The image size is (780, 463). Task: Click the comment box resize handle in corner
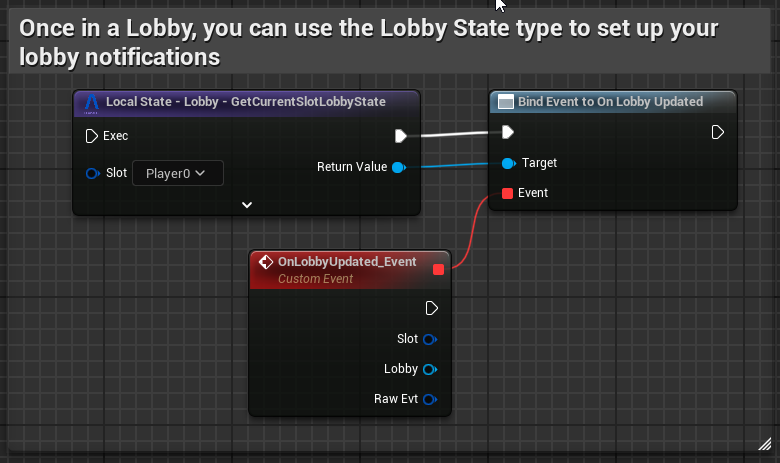click(x=765, y=443)
